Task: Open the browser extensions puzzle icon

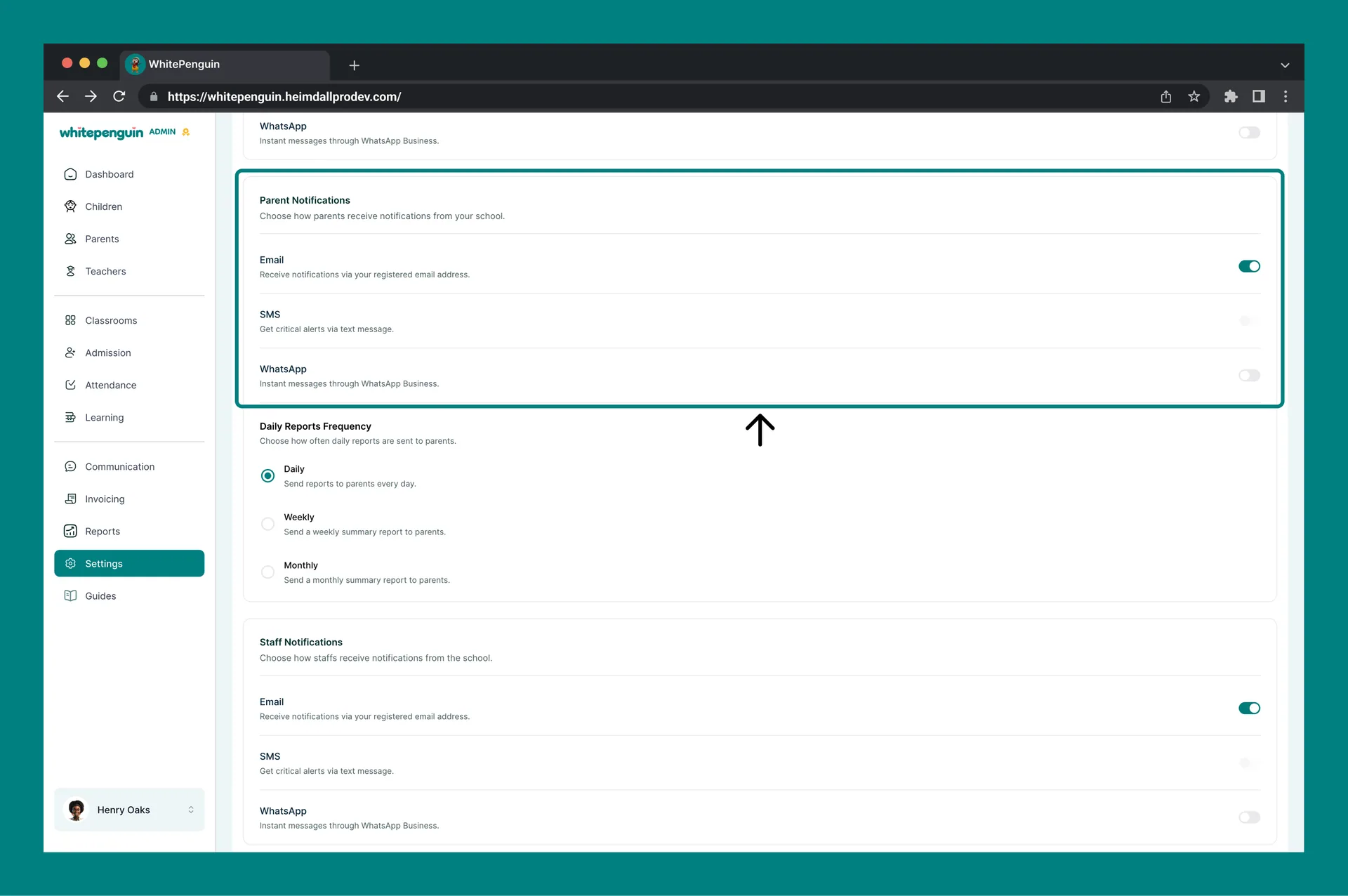Action: 1230,96
